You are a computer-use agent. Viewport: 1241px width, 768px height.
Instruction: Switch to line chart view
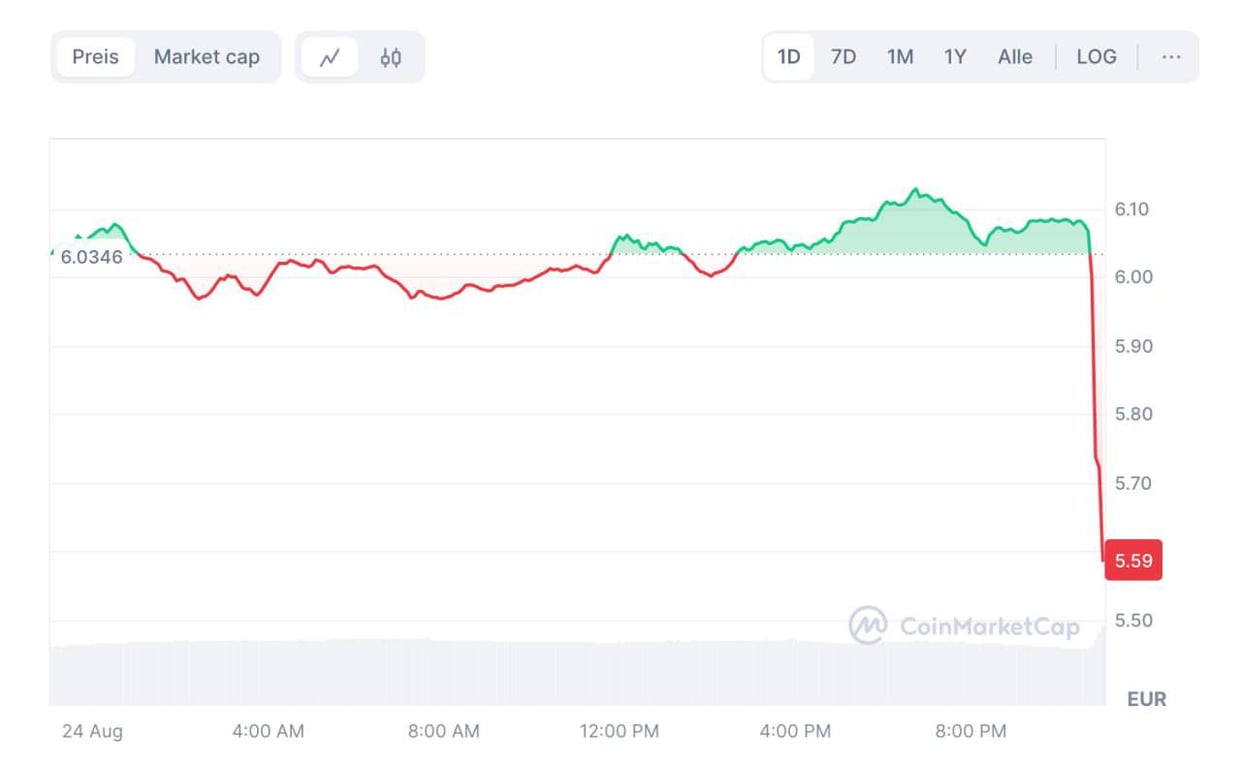pos(329,58)
